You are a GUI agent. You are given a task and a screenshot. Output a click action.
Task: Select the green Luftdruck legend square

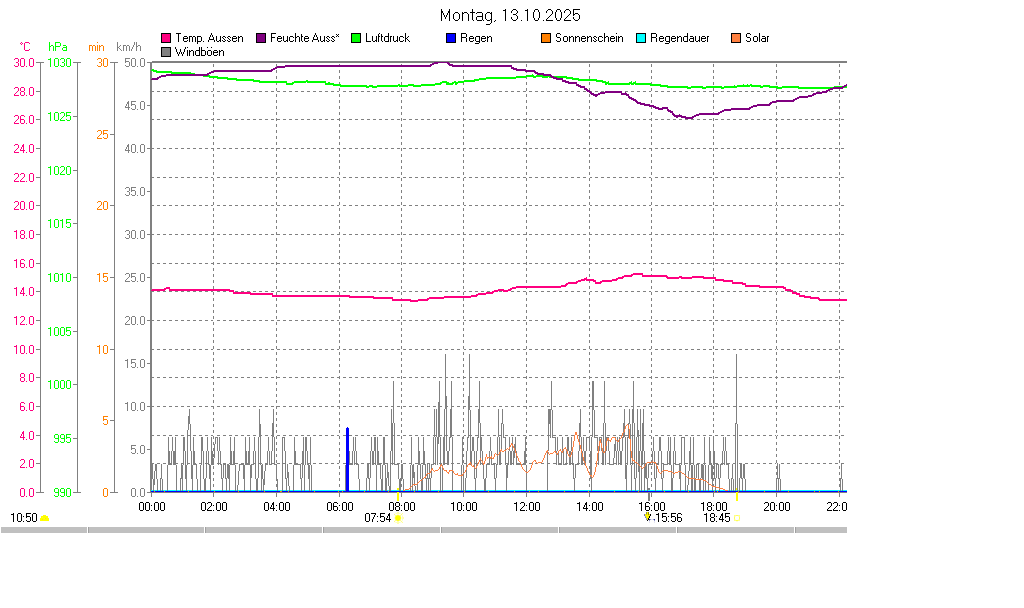click(356, 38)
